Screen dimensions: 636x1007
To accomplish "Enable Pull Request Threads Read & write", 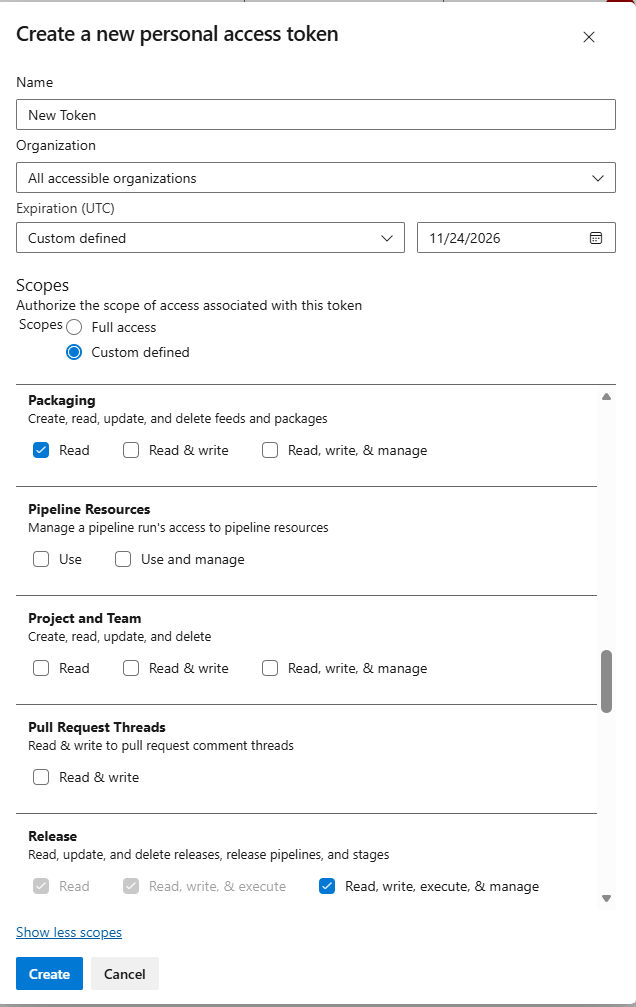I will click(41, 777).
